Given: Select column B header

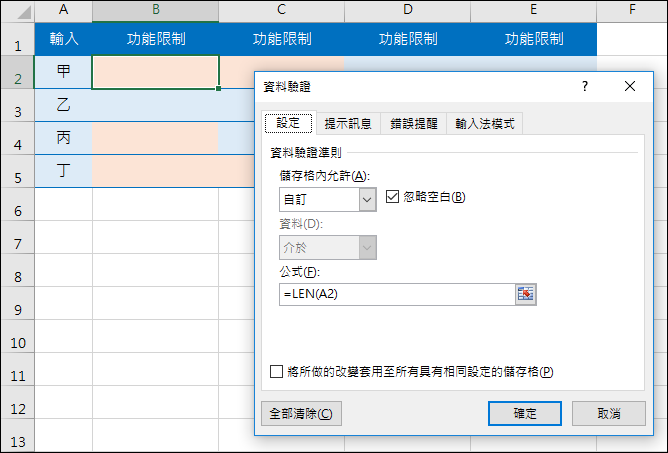Looking at the screenshot, I should (x=155, y=10).
